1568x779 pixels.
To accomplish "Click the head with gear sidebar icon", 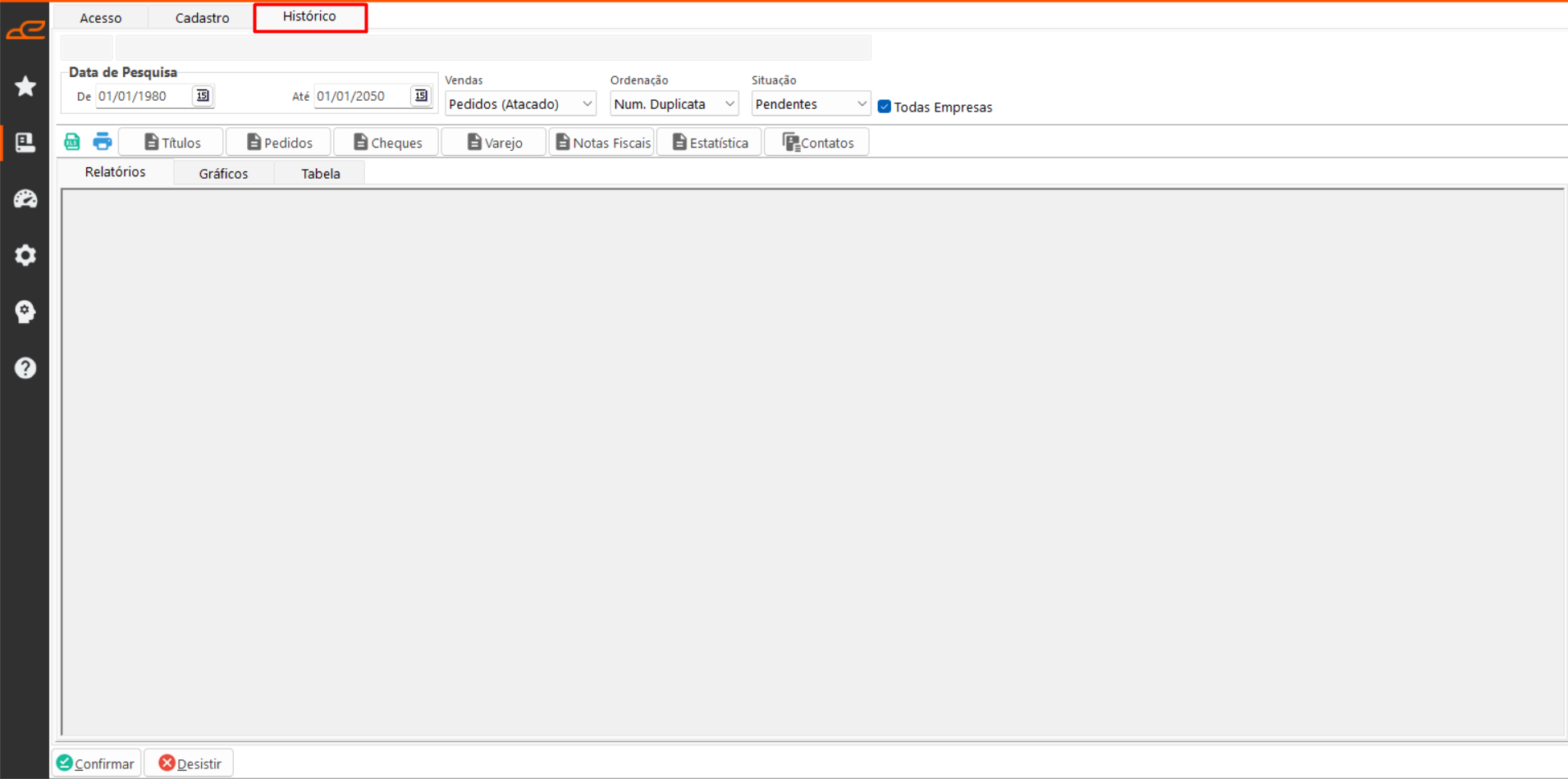I will [x=25, y=312].
